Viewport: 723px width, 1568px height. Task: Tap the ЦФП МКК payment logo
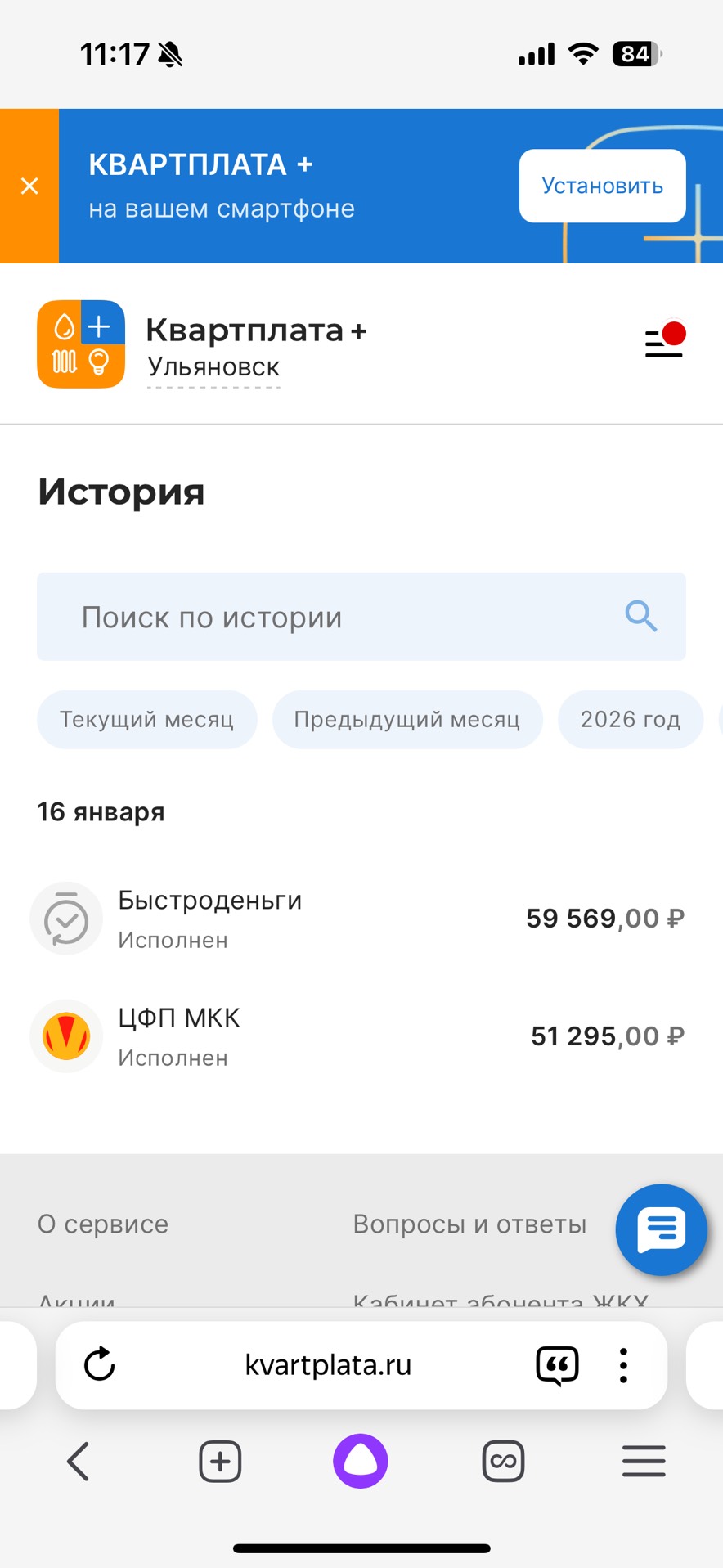coord(66,1036)
